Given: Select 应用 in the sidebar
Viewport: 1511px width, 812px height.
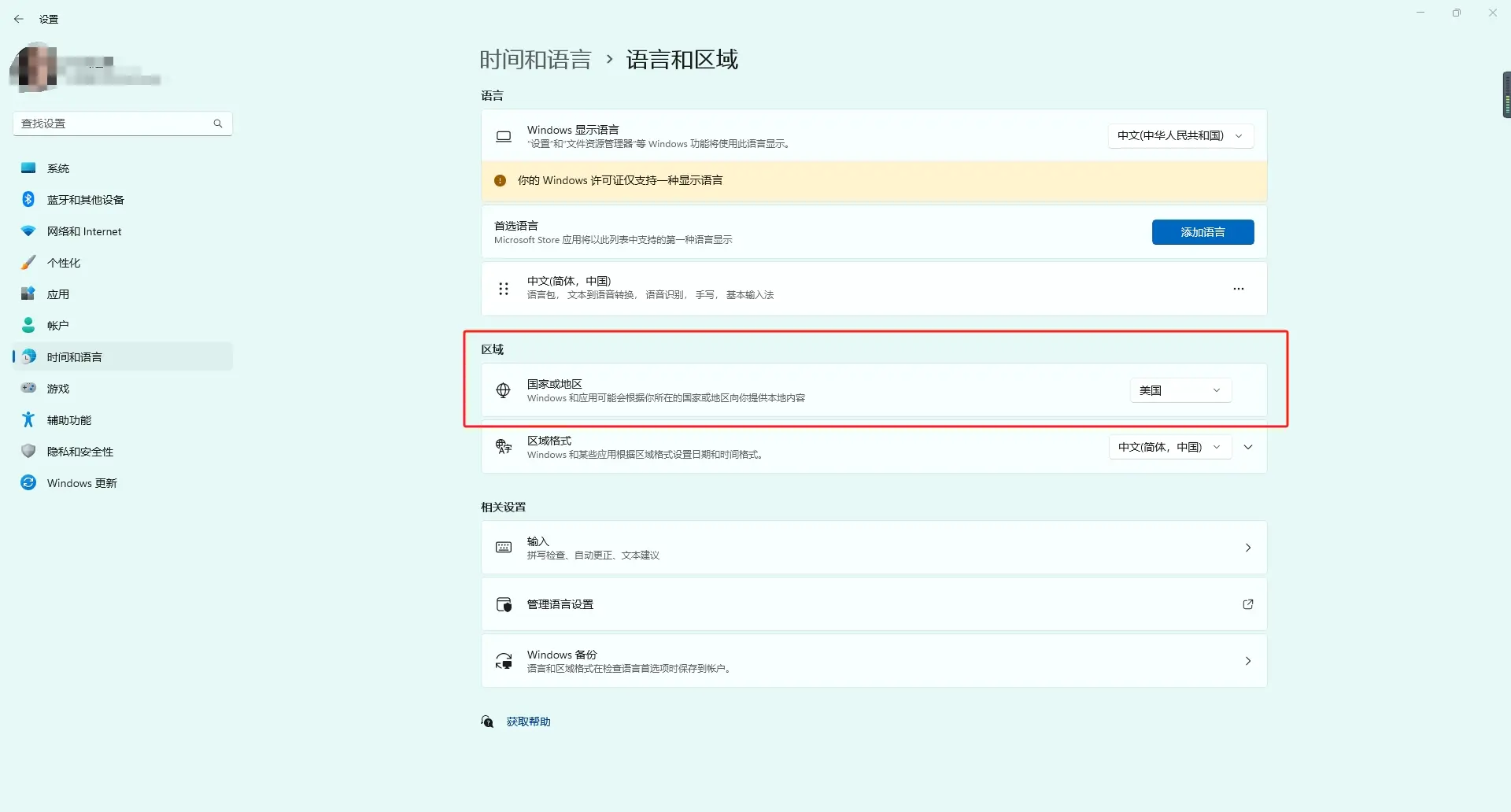Looking at the screenshot, I should [123, 293].
